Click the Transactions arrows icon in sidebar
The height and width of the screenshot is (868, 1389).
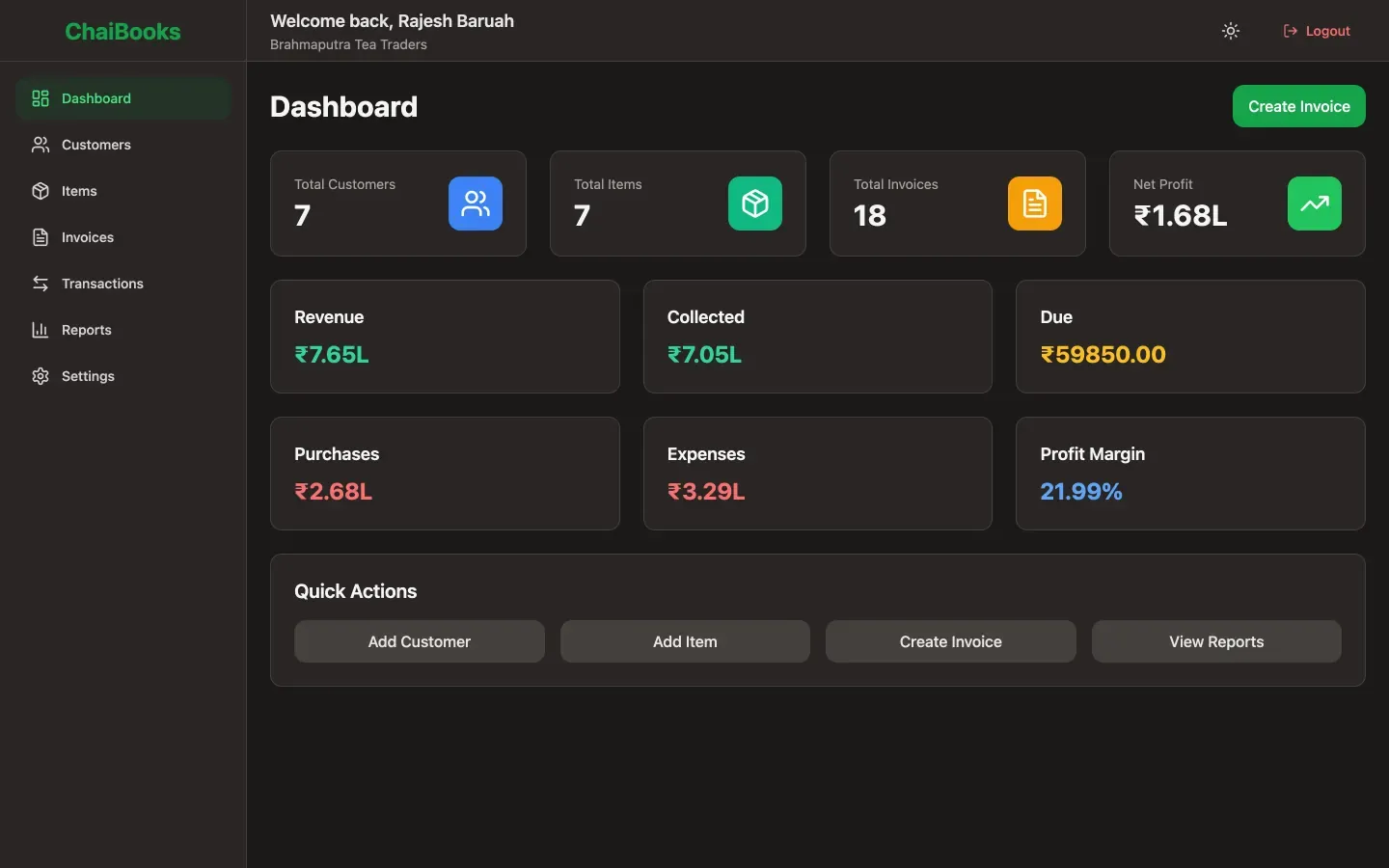tap(41, 284)
